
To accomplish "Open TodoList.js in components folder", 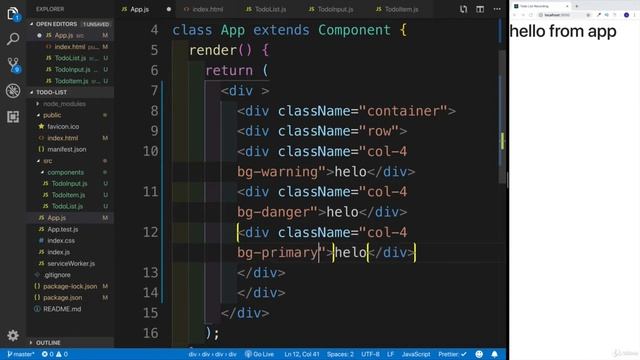I will (x=67, y=207).
